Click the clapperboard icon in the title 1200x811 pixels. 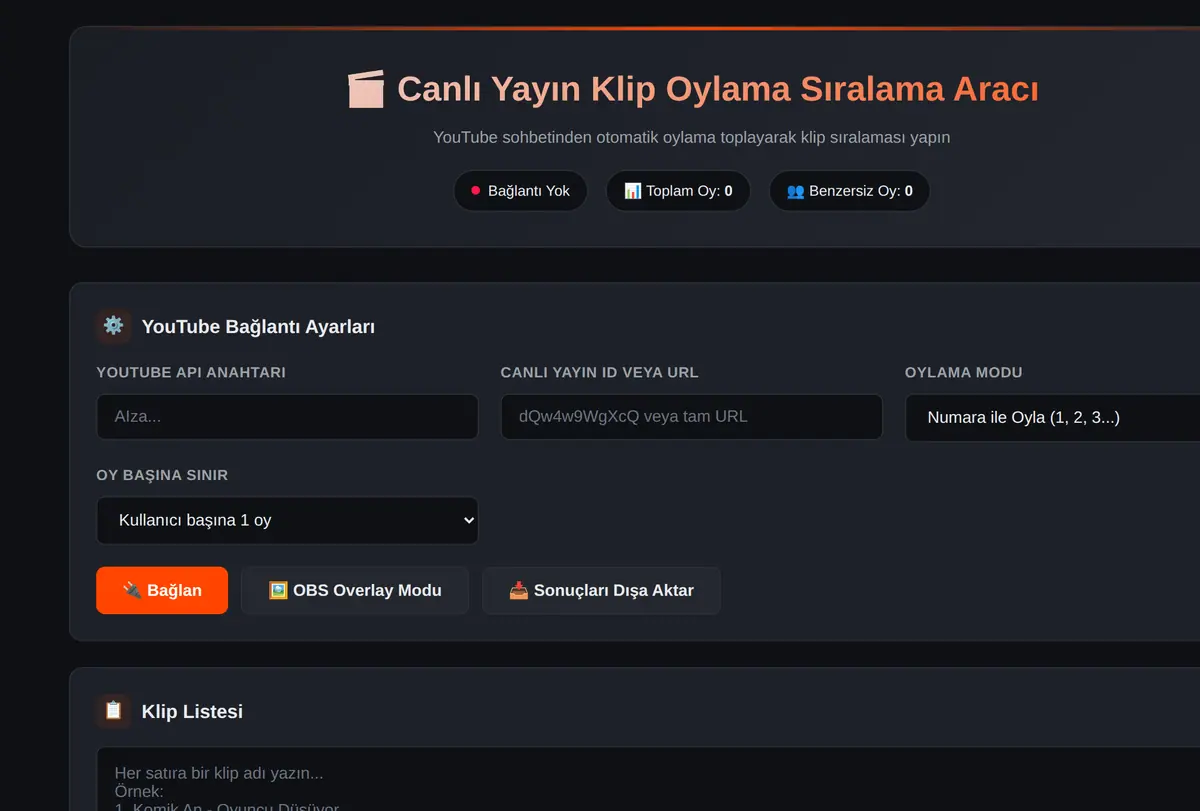pos(365,89)
